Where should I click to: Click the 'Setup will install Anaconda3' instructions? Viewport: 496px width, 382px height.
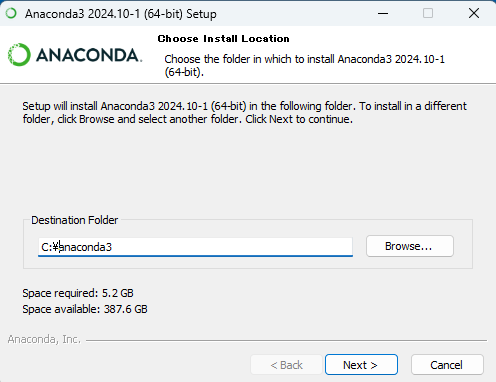[244, 112]
